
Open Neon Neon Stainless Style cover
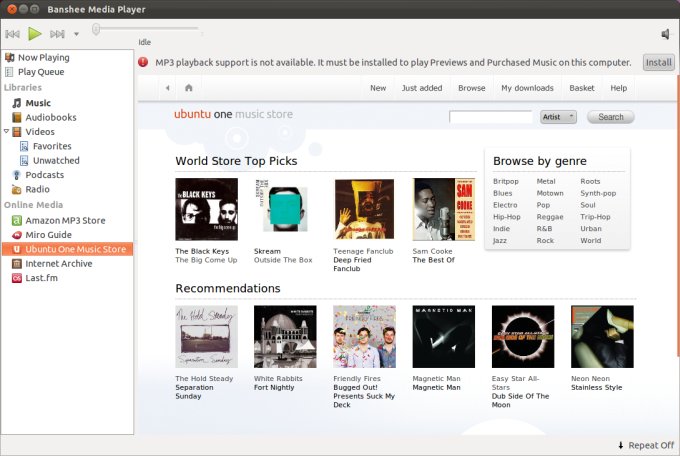coord(602,337)
